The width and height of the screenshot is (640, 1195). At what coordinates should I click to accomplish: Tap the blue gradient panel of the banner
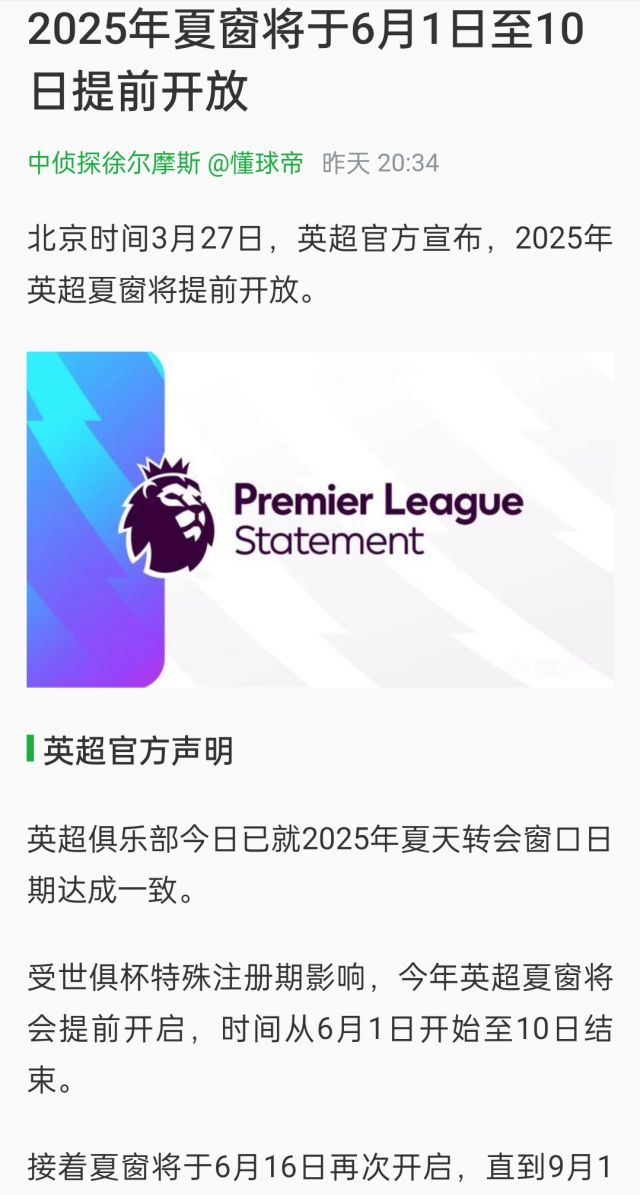click(x=95, y=519)
